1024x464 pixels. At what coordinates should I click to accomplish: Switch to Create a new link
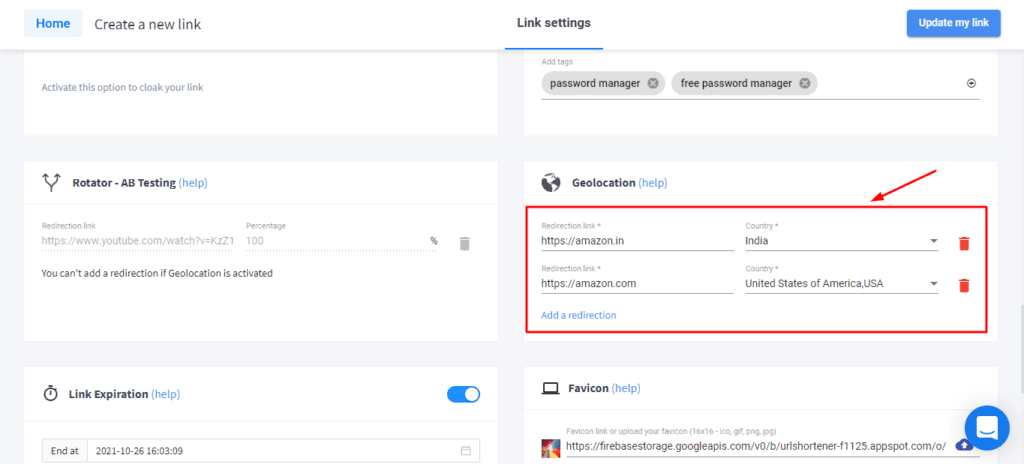148,24
